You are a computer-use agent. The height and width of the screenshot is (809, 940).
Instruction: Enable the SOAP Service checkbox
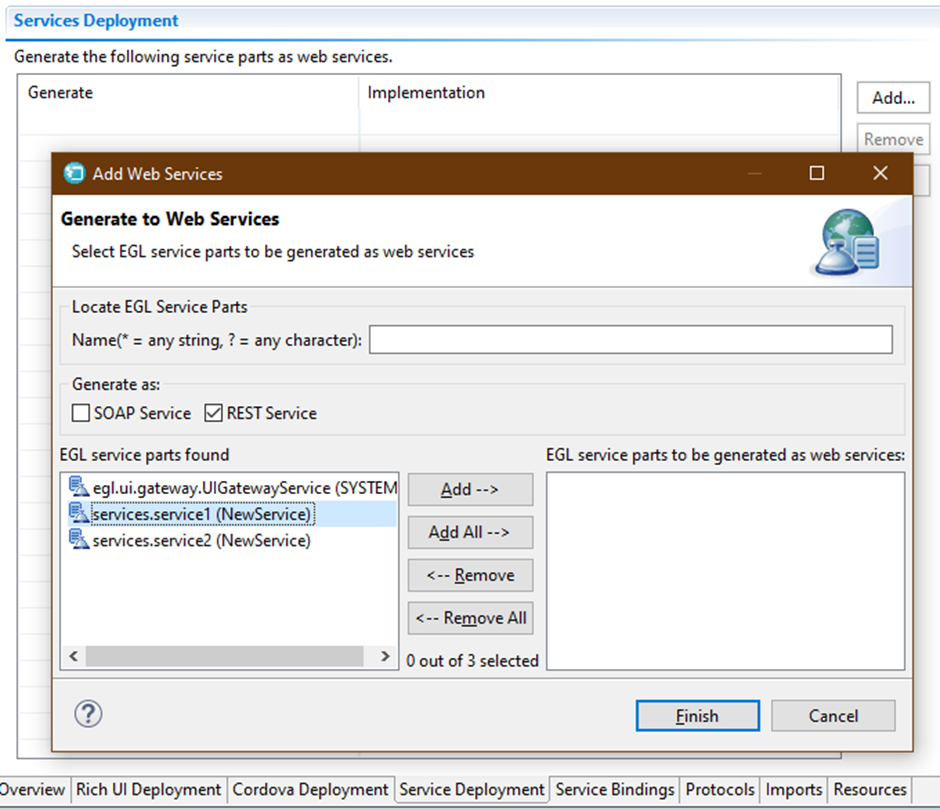tap(80, 413)
